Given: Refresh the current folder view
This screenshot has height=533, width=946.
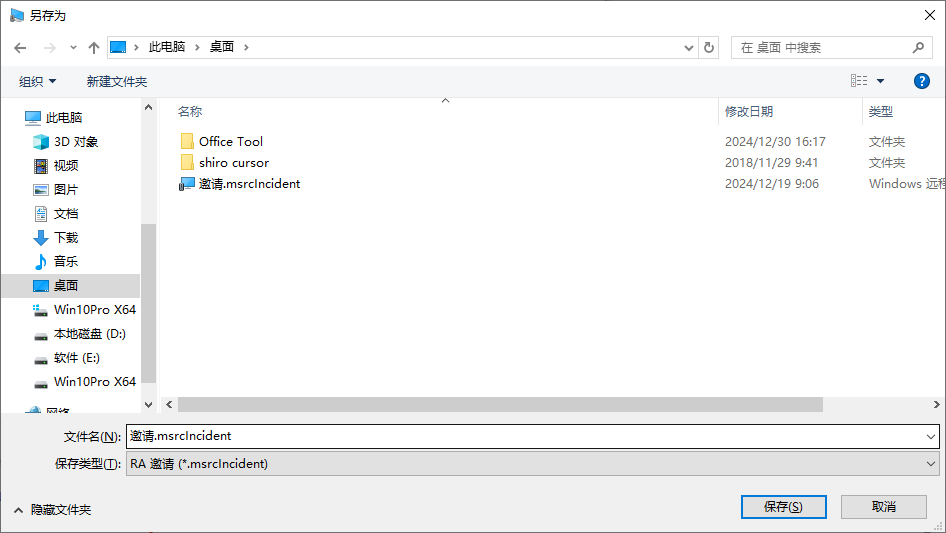Looking at the screenshot, I should (710, 47).
